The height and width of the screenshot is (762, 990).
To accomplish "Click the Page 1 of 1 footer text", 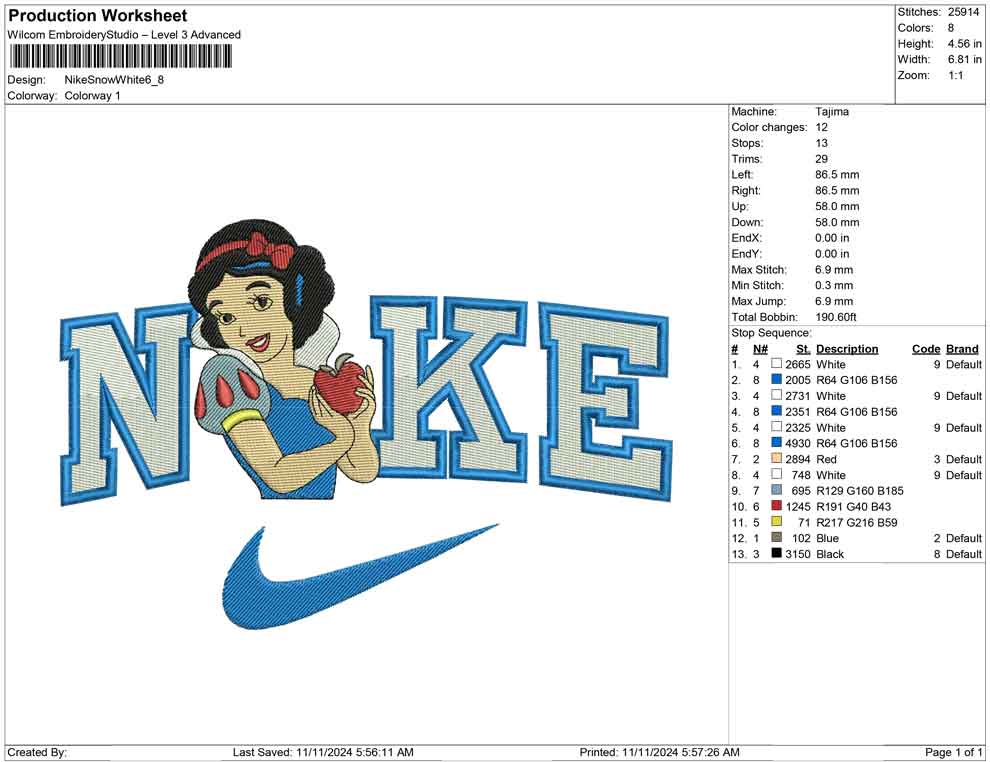I will coord(953,752).
